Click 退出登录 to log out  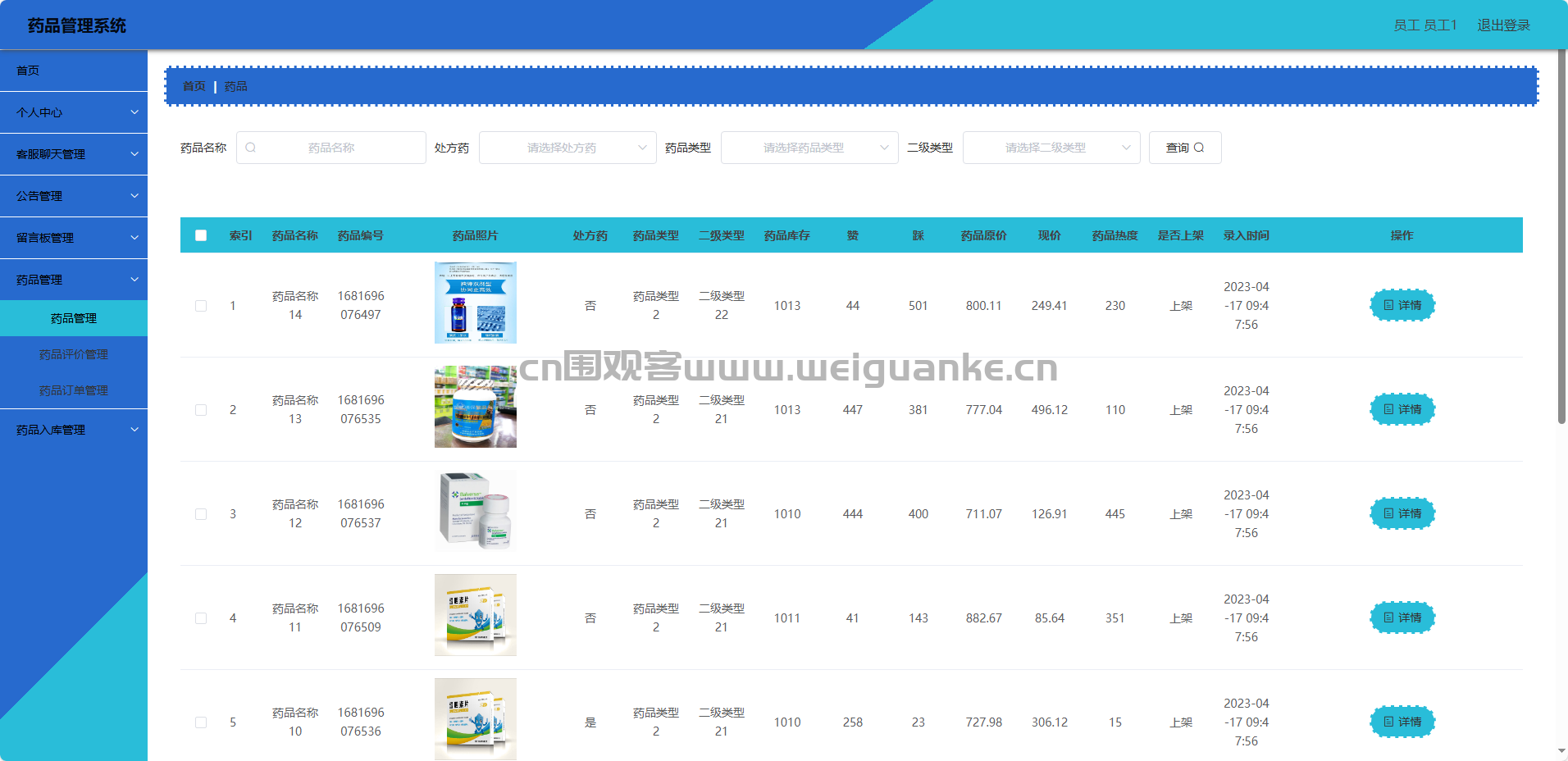point(1504,25)
